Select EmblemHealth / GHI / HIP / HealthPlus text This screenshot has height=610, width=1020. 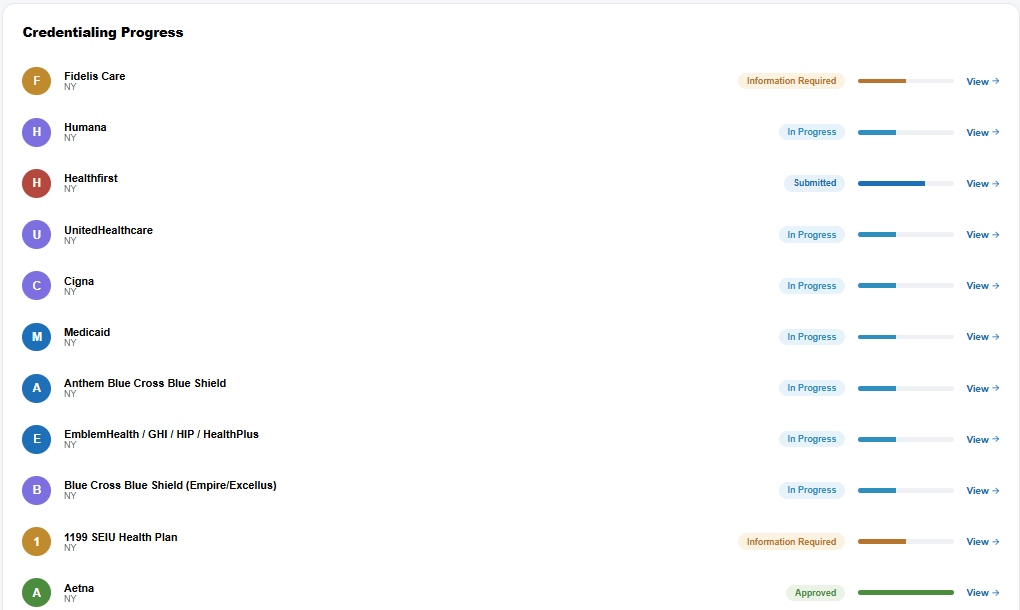coord(161,434)
